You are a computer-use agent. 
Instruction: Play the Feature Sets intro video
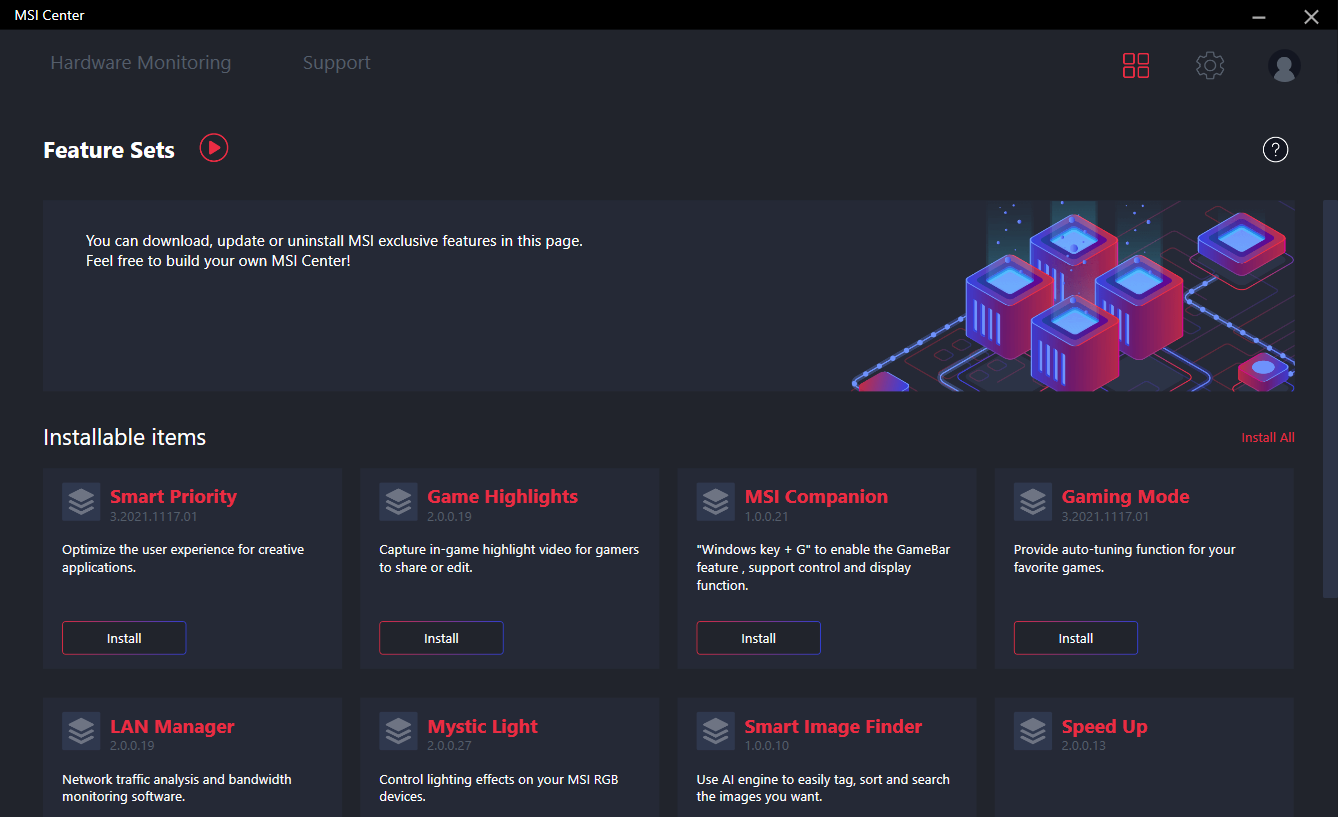(214, 148)
